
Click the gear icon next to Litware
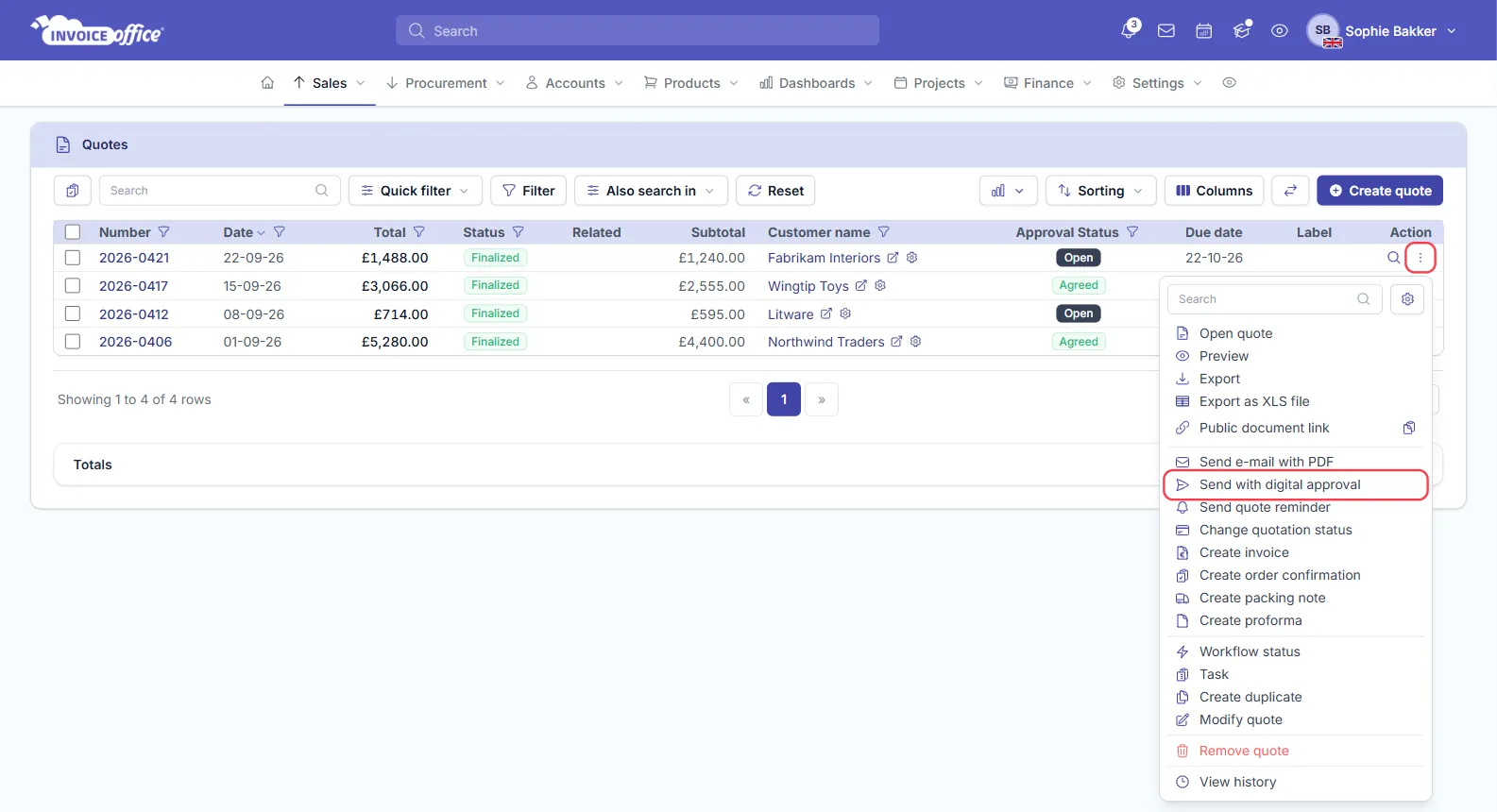[845, 313]
